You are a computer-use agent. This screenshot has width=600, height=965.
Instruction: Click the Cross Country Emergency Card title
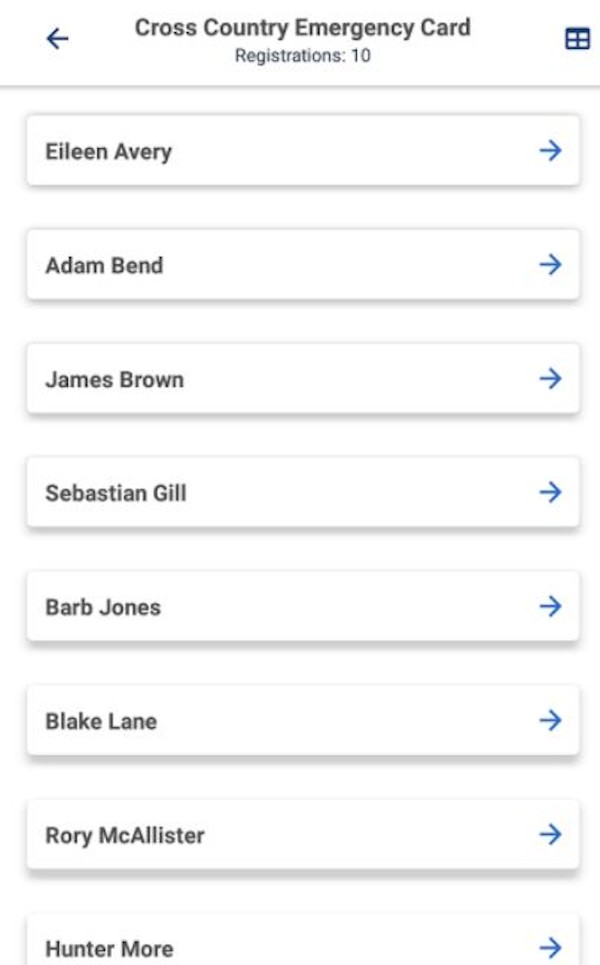302,27
